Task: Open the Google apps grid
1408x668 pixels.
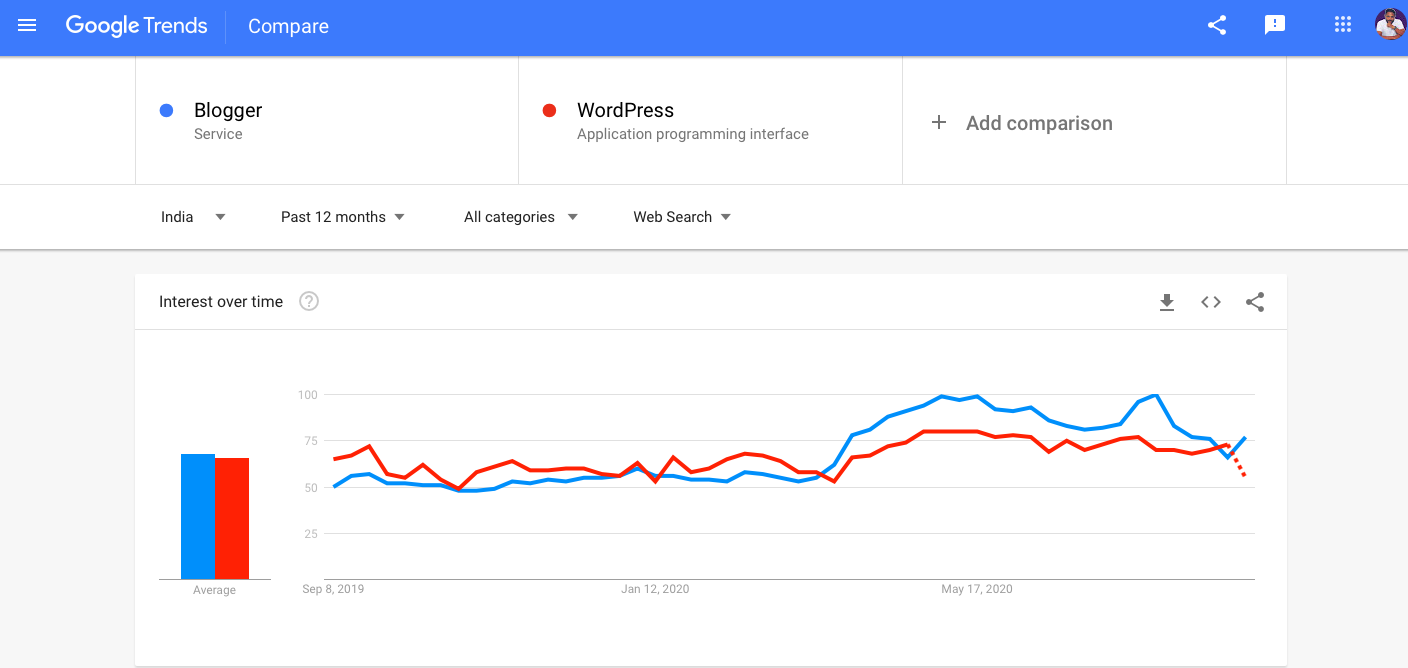Action: (x=1342, y=24)
